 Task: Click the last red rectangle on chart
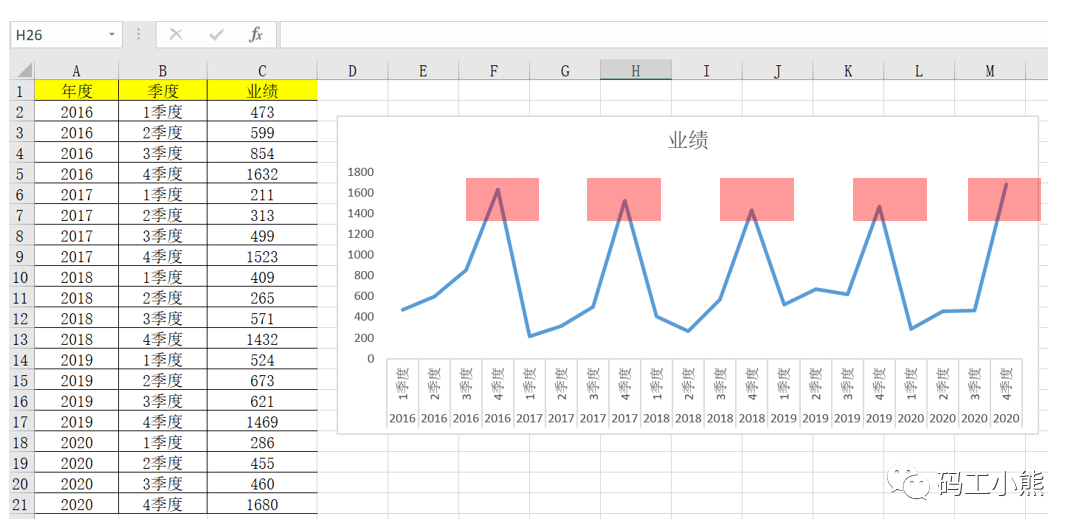pos(1003,199)
